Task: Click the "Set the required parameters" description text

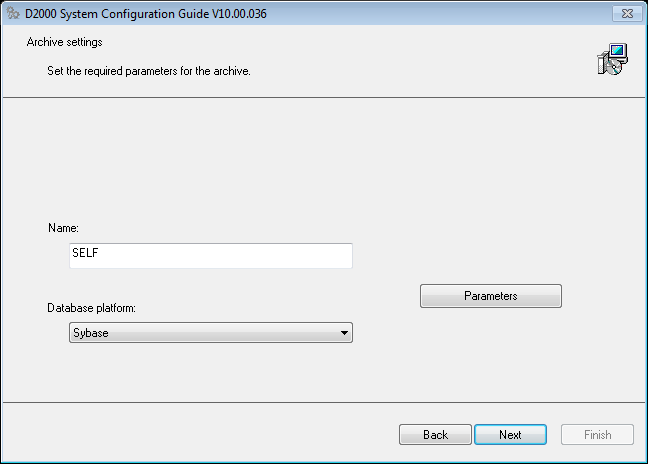Action: point(135,72)
